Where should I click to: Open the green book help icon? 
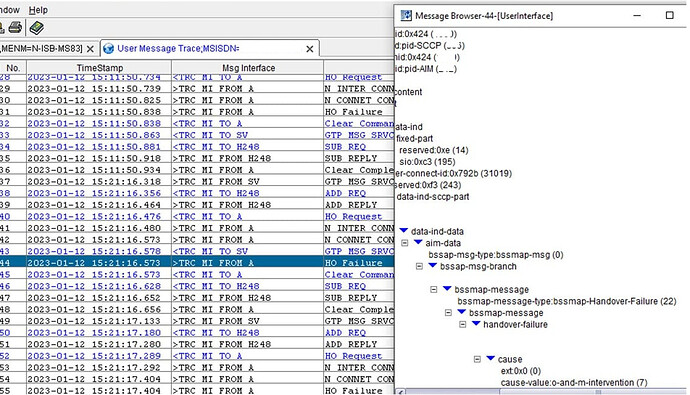37,28
